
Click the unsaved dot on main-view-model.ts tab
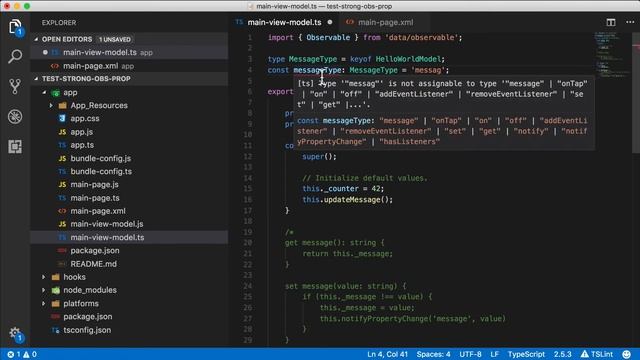click(x=330, y=22)
